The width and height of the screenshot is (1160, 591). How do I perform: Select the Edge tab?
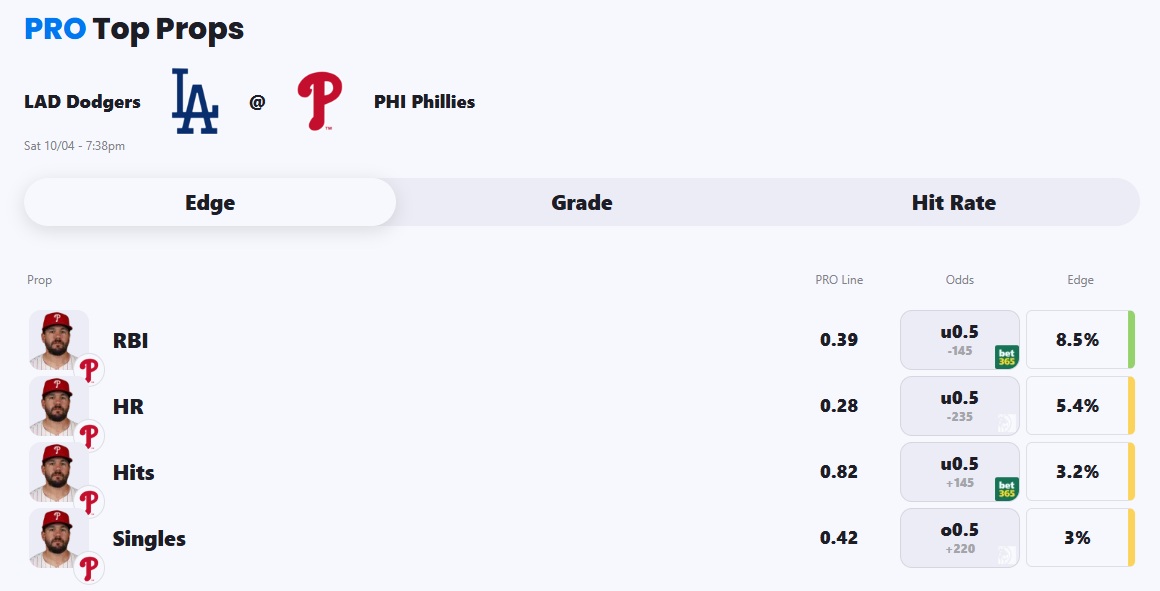(210, 203)
